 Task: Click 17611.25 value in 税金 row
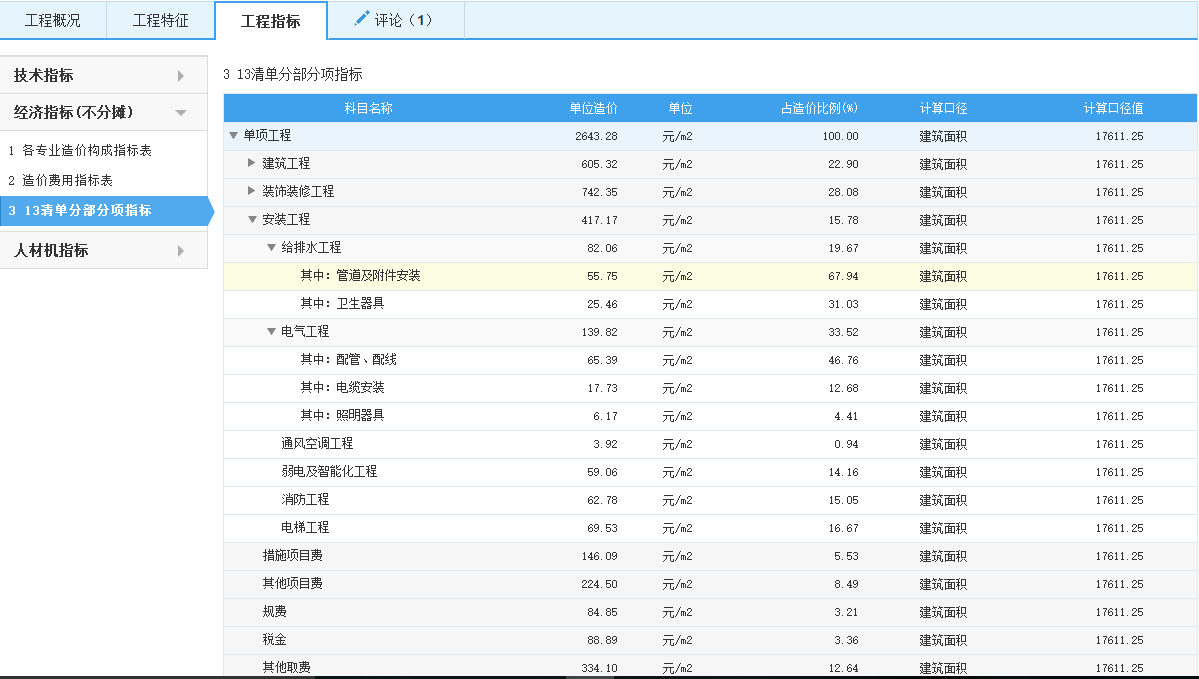[1119, 641]
